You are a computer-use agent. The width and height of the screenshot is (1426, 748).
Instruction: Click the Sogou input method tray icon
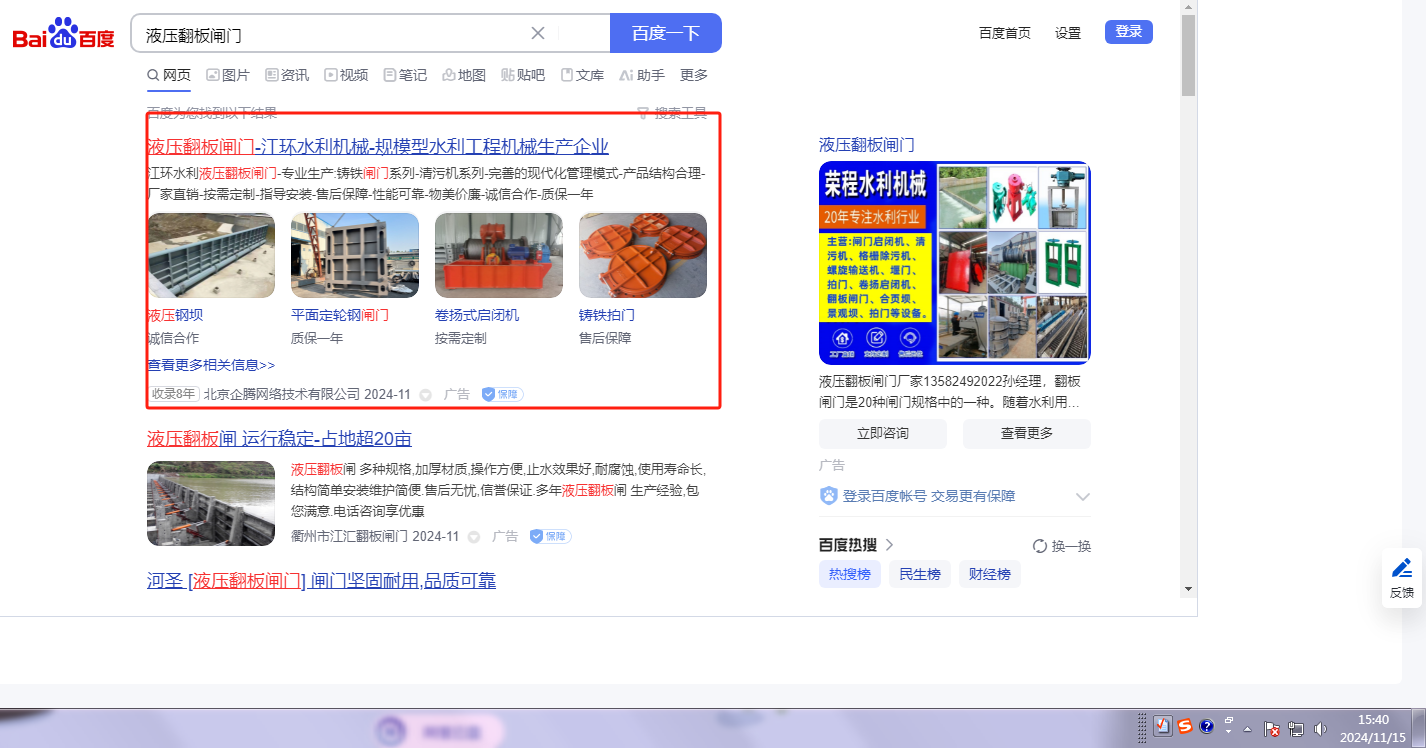(x=1185, y=727)
